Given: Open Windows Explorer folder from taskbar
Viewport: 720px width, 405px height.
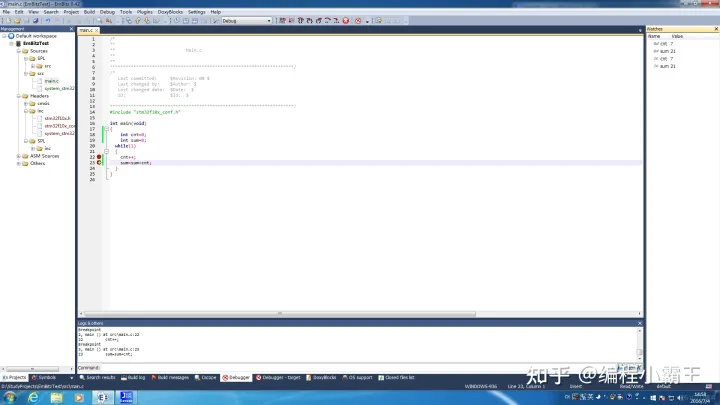Looking at the screenshot, I should pyautogui.click(x=56, y=397).
